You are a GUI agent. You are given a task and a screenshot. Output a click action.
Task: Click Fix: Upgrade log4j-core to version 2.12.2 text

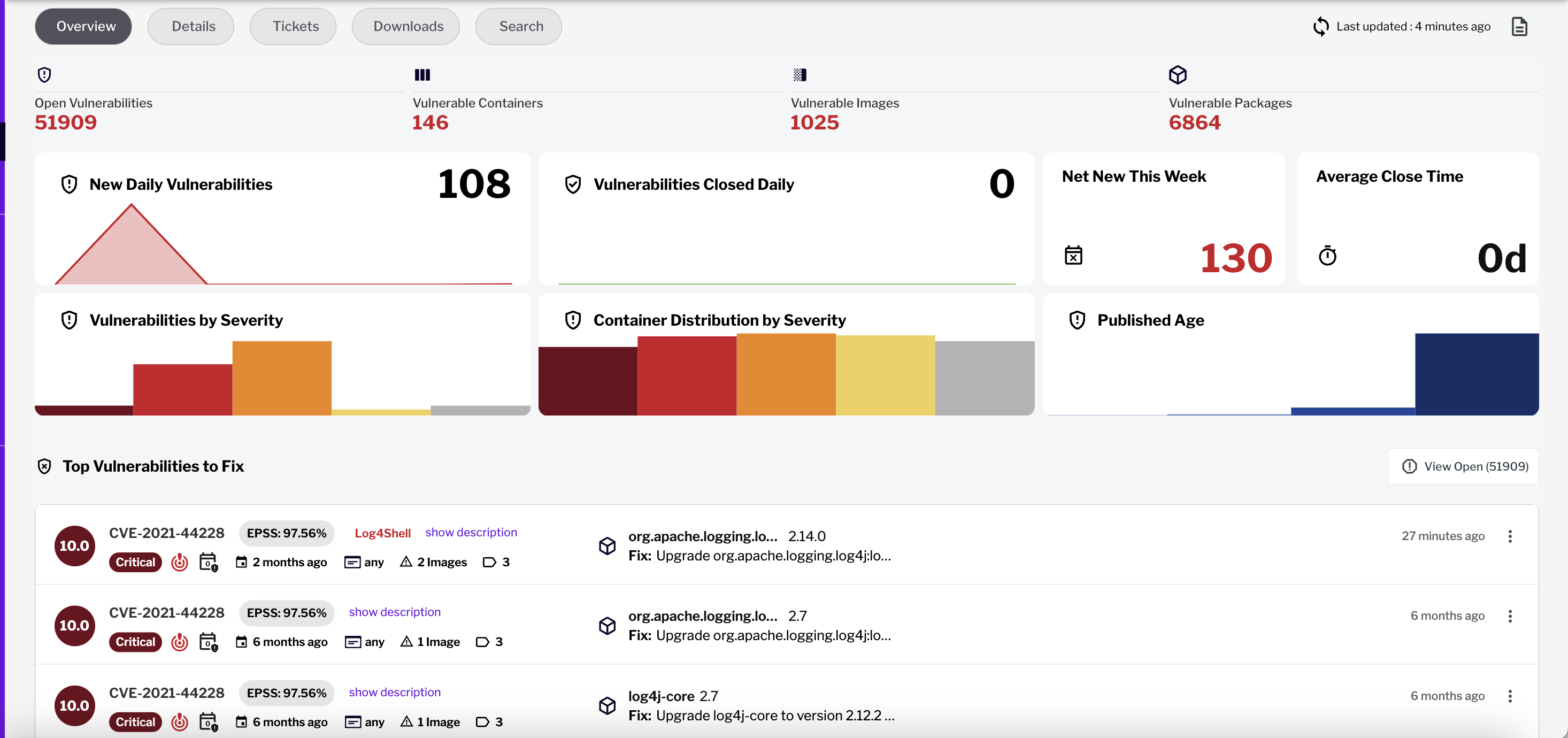(x=762, y=716)
